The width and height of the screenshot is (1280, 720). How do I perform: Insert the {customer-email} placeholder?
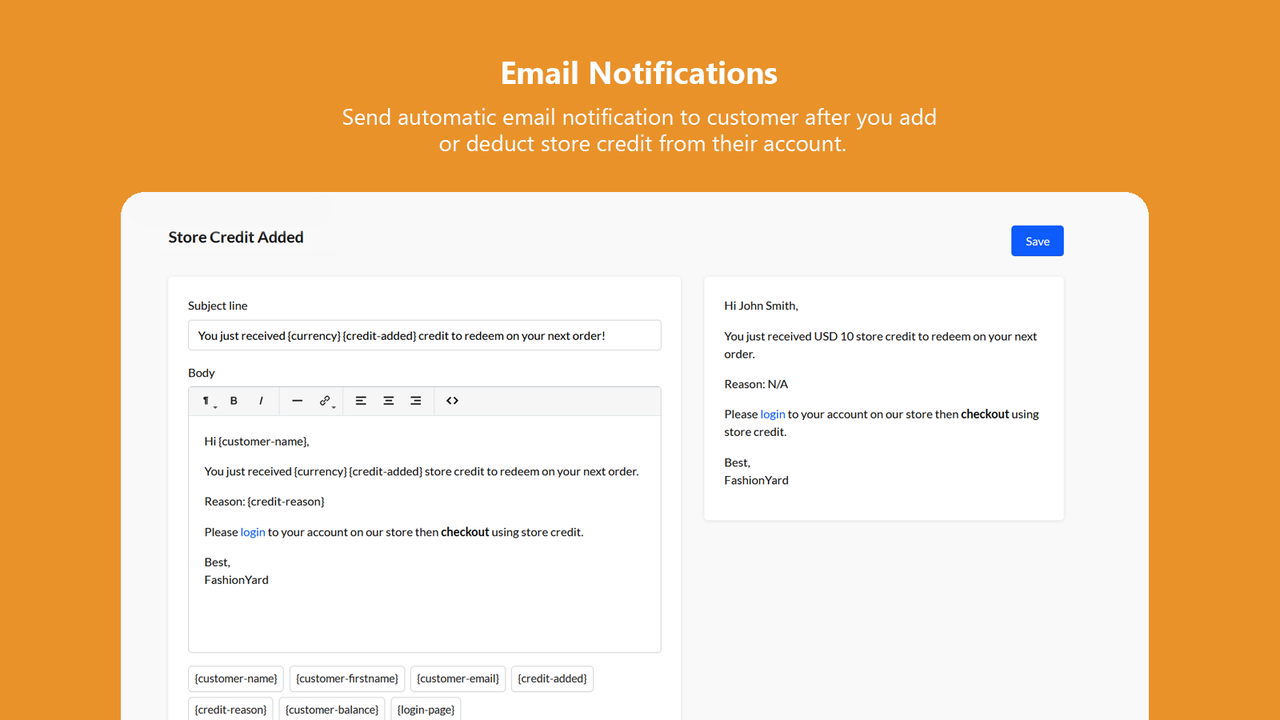pos(457,678)
